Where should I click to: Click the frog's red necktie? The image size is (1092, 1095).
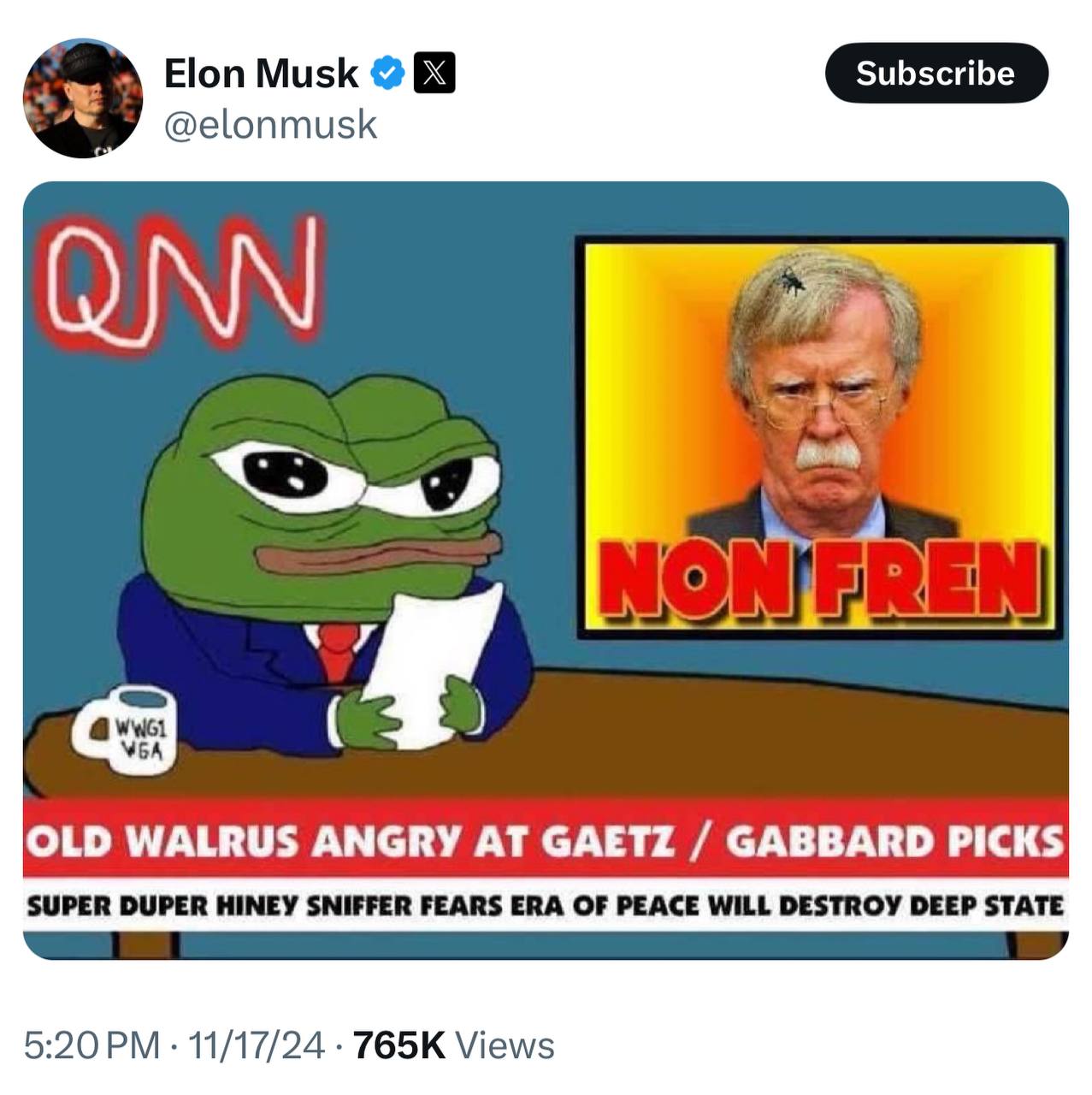339,650
